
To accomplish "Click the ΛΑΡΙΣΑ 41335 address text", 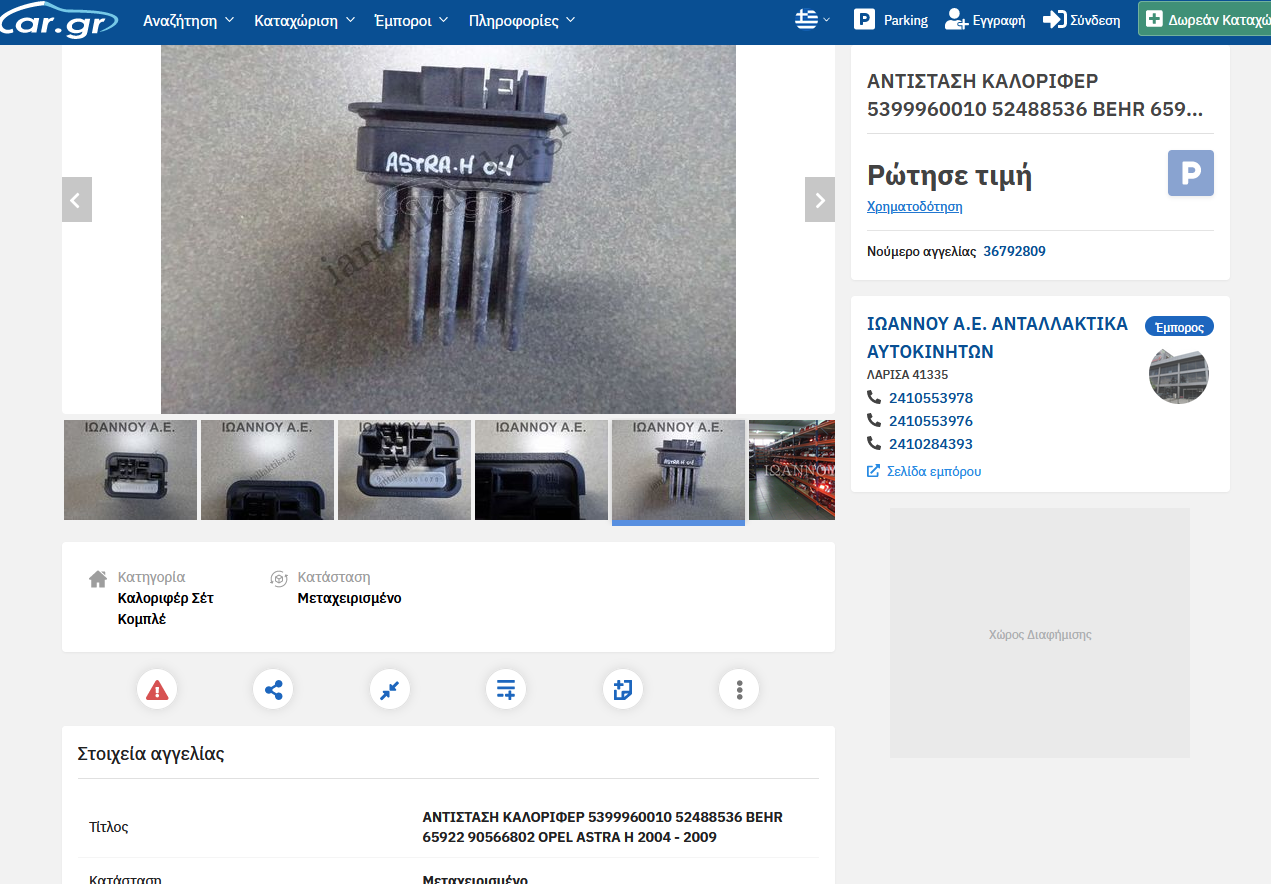I will [x=908, y=375].
